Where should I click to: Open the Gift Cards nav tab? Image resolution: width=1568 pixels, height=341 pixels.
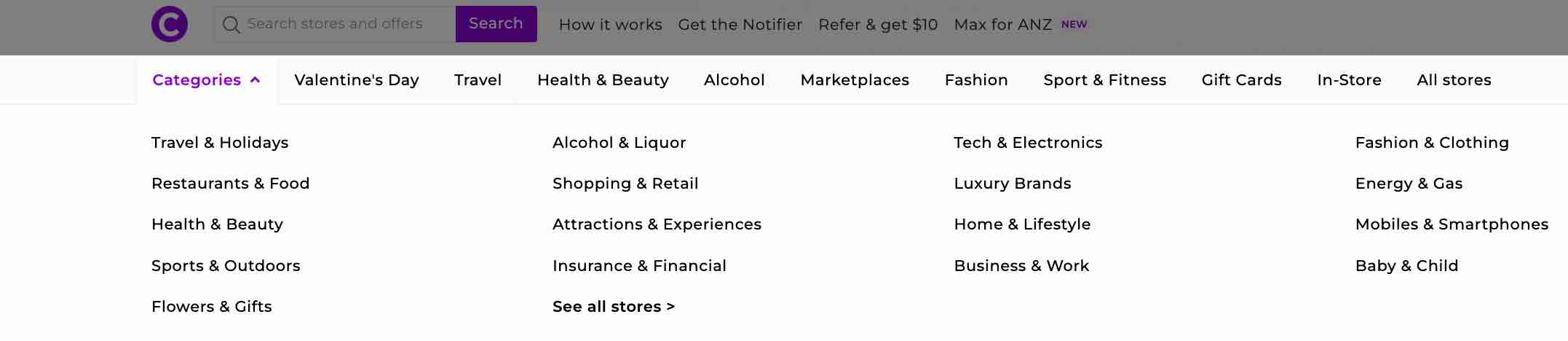1241,80
